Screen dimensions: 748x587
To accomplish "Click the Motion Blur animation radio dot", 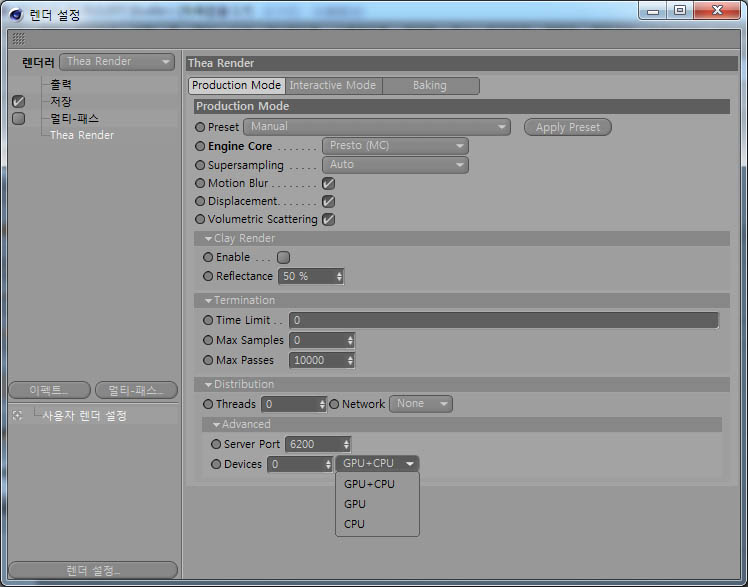I will 200,183.
